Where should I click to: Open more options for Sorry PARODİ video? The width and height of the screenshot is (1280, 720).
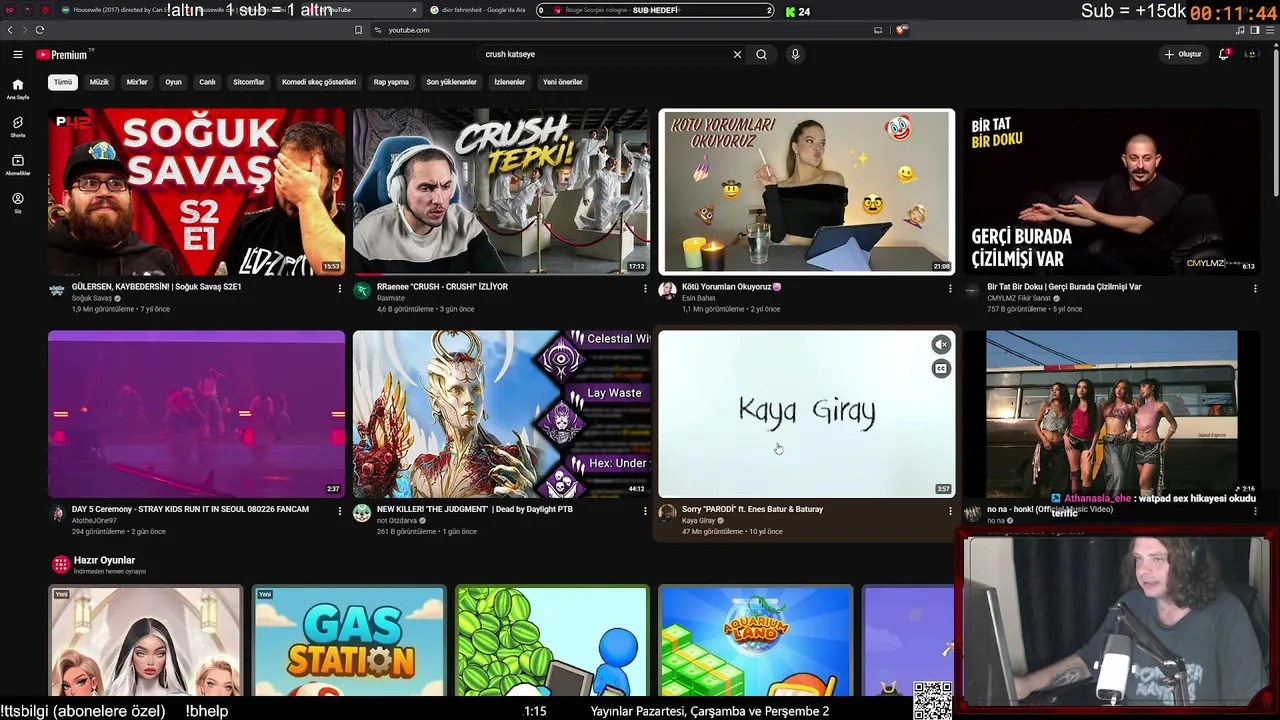(950, 511)
